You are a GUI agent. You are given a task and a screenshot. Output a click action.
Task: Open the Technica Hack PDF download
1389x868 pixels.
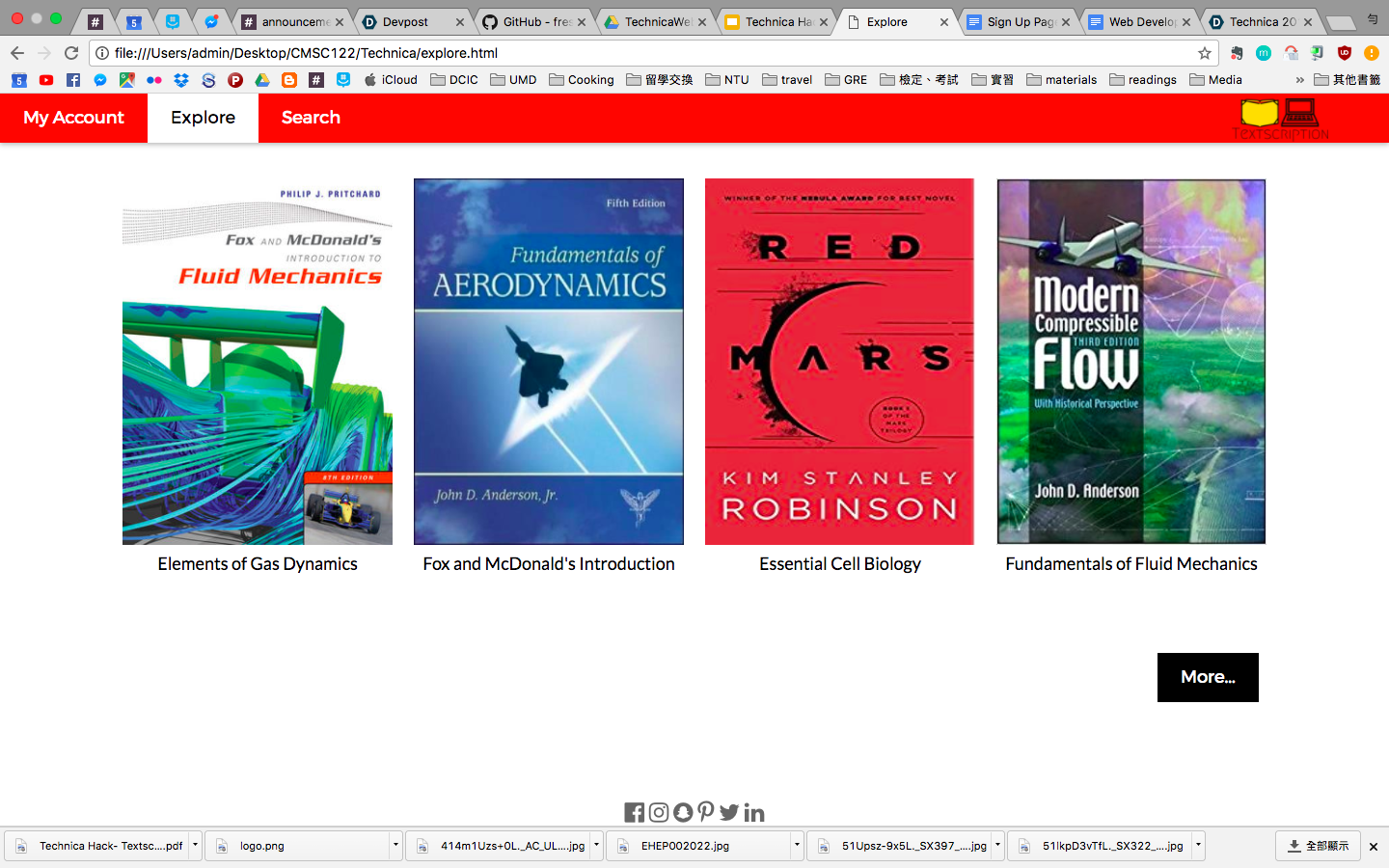click(x=96, y=846)
